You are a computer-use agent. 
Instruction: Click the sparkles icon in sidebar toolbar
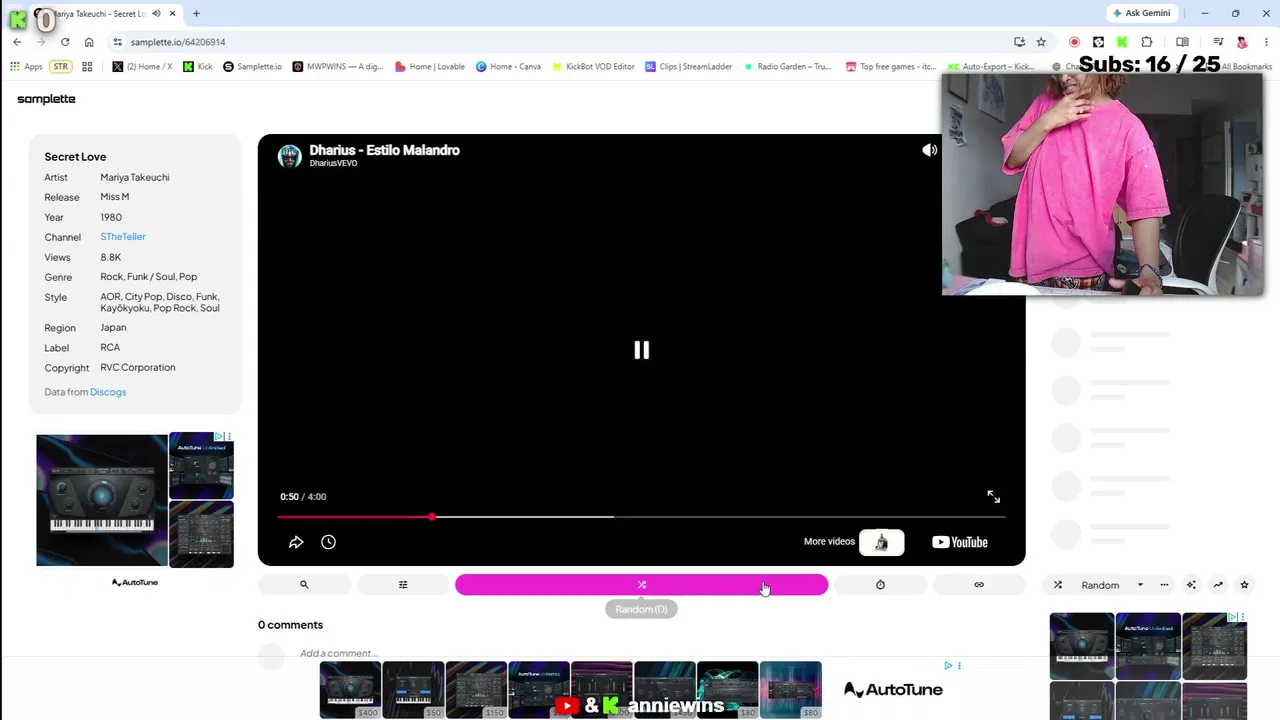1191,585
